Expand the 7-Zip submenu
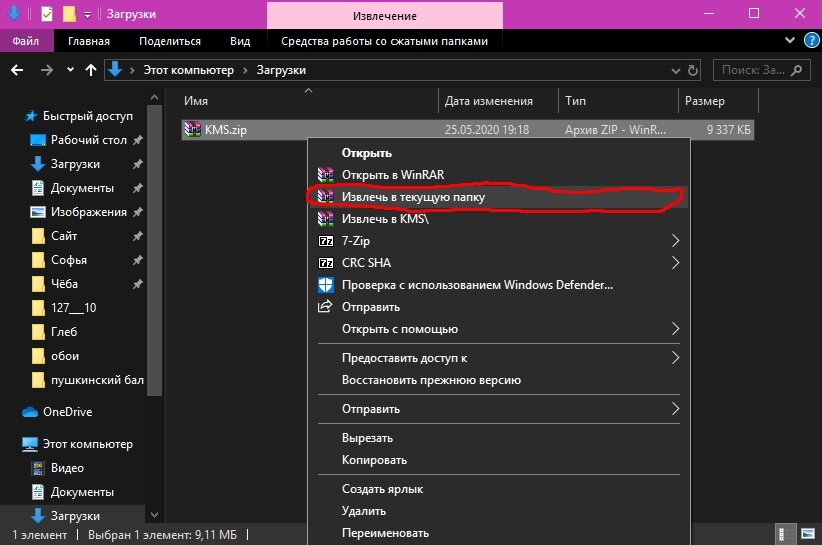This screenshot has height=545, width=822. point(499,241)
